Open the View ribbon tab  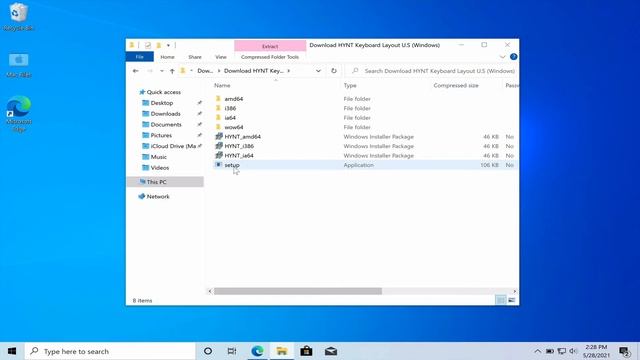(221, 57)
